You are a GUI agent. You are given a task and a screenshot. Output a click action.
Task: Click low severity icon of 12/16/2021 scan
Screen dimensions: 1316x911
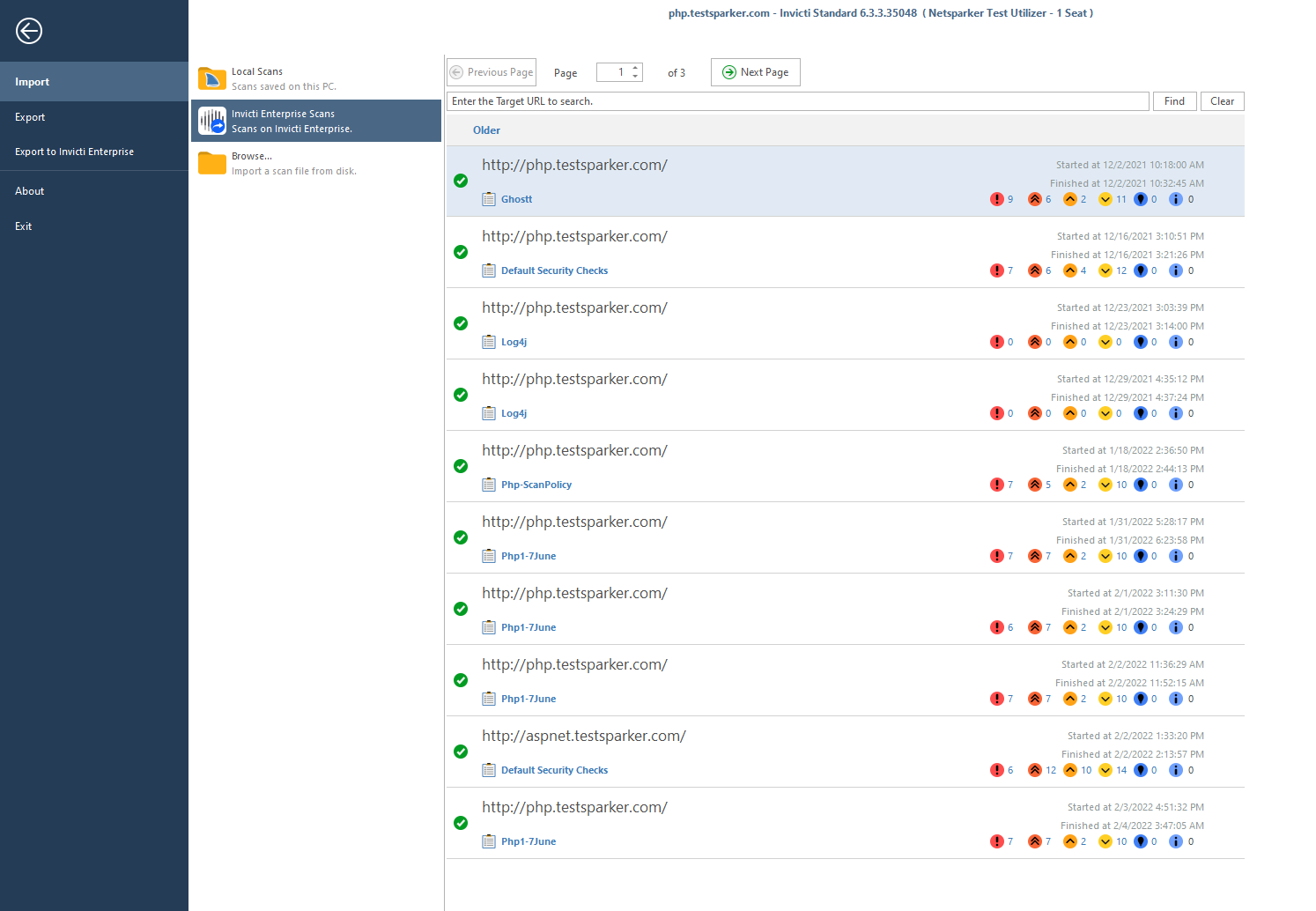[x=1105, y=270]
